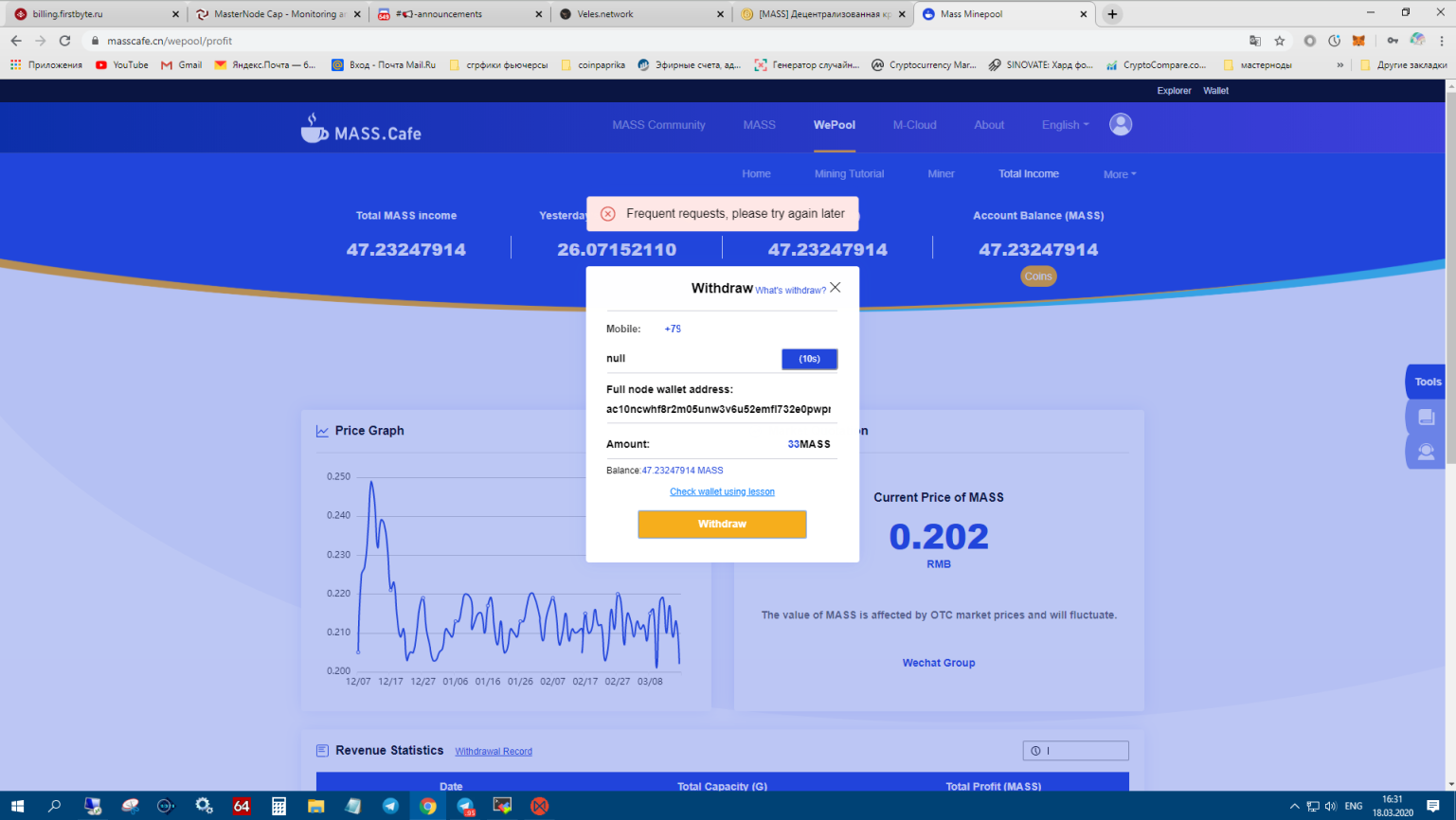Click the (10s) verification code button

pos(809,359)
